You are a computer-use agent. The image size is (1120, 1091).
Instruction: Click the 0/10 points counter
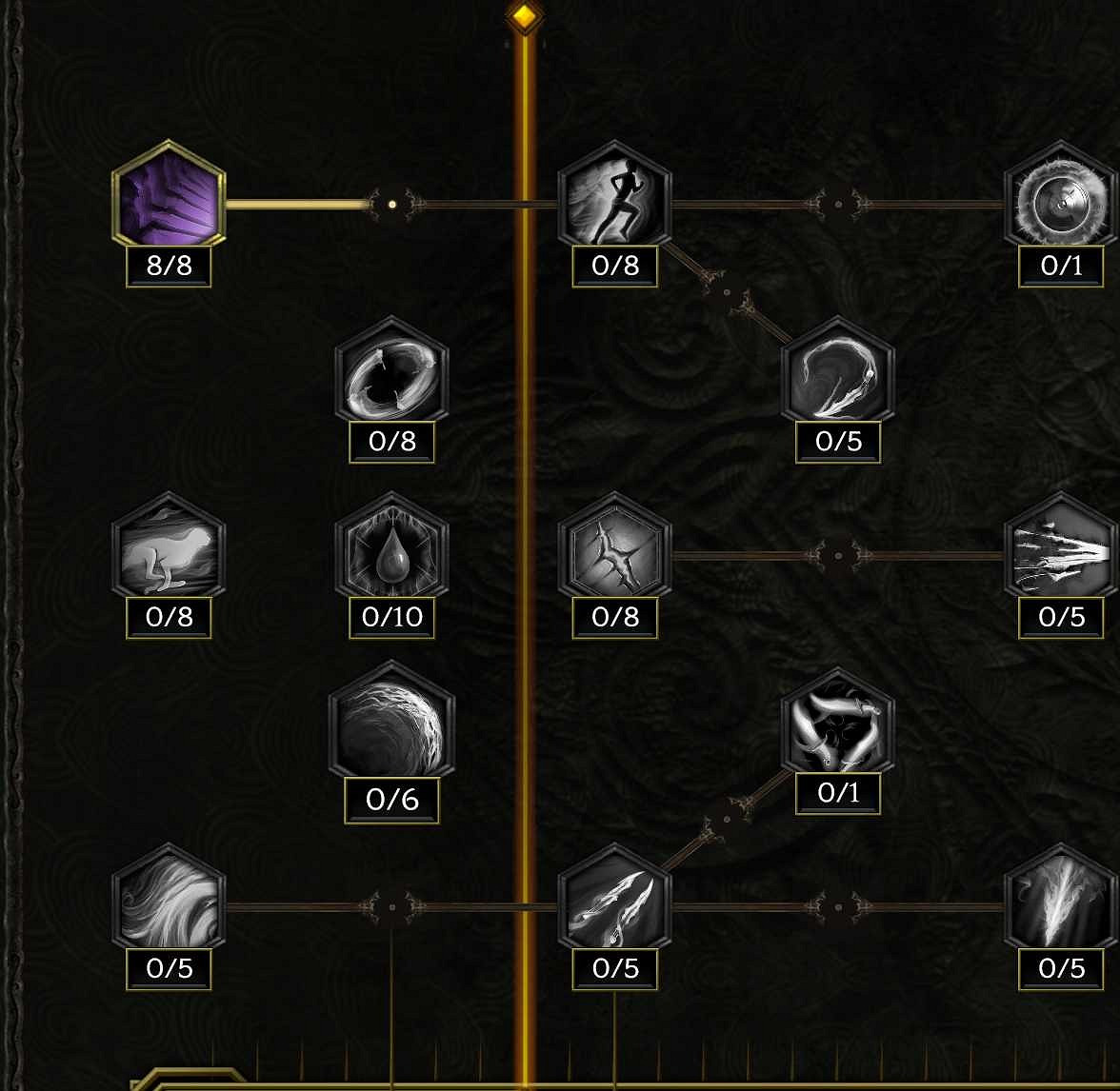[391, 617]
